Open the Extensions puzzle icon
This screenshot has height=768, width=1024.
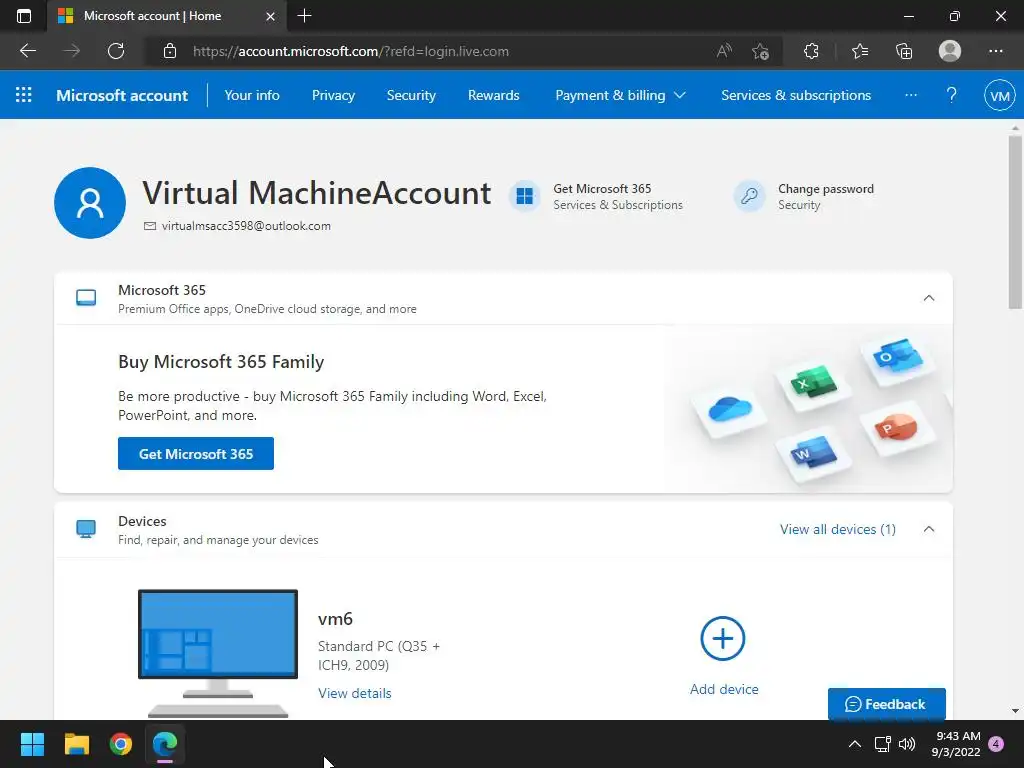(x=811, y=51)
